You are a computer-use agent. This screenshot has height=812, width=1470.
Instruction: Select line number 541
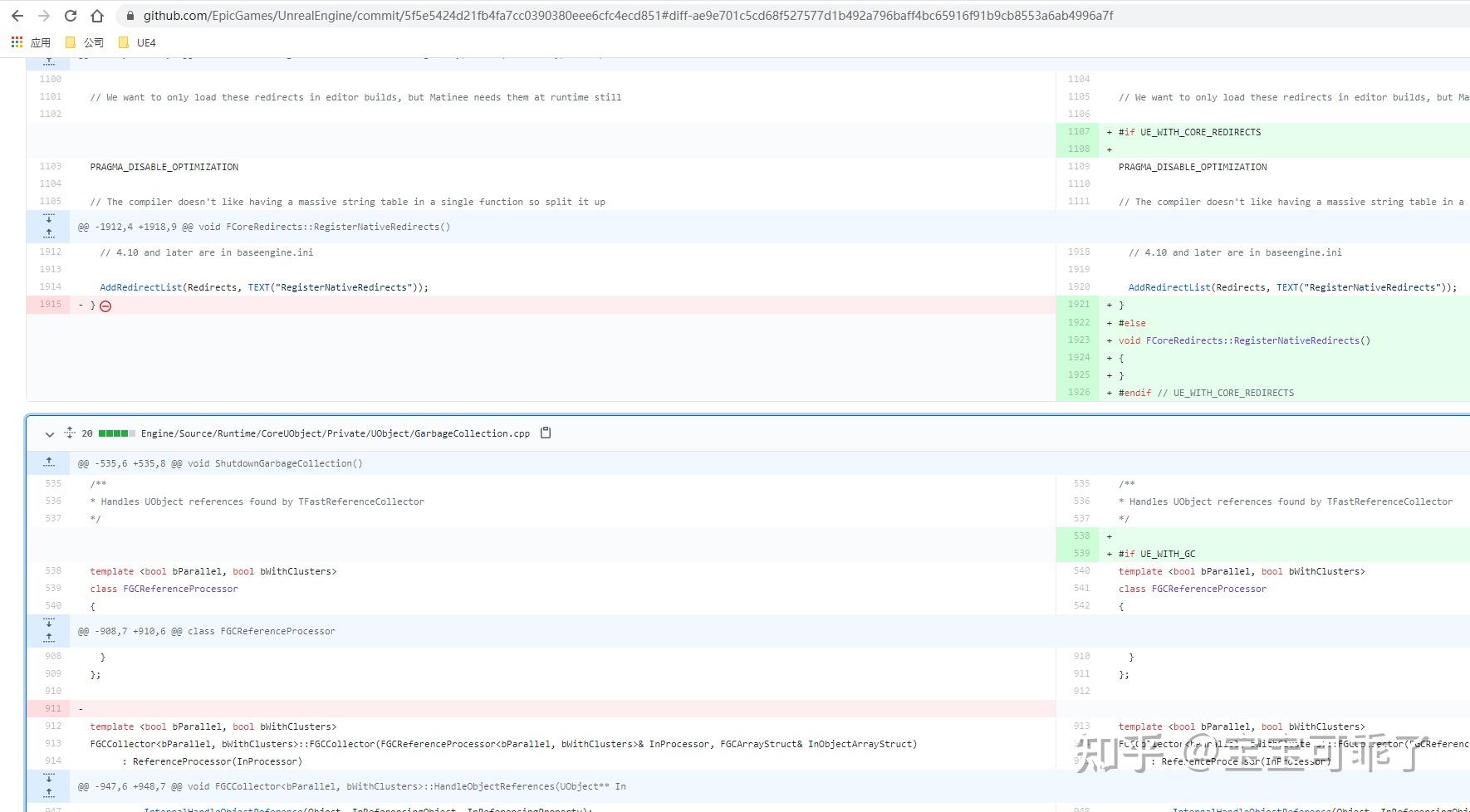(x=1081, y=588)
